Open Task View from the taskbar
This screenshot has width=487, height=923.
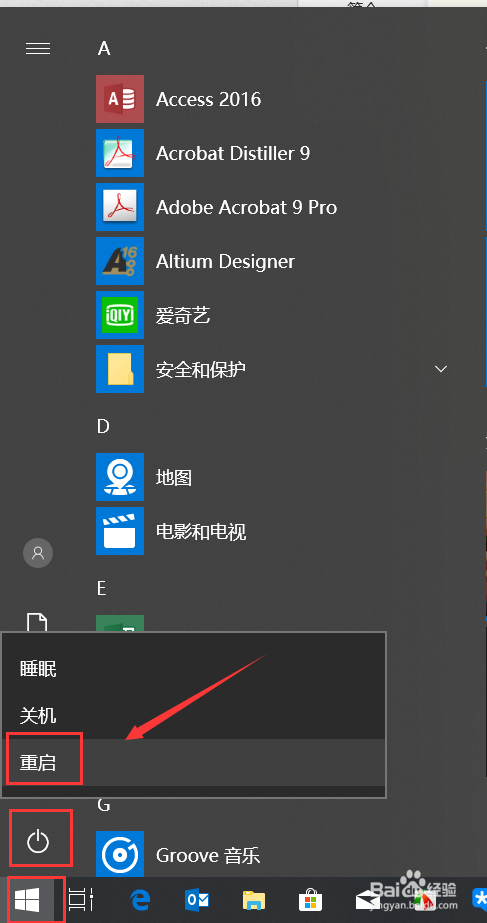click(81, 899)
